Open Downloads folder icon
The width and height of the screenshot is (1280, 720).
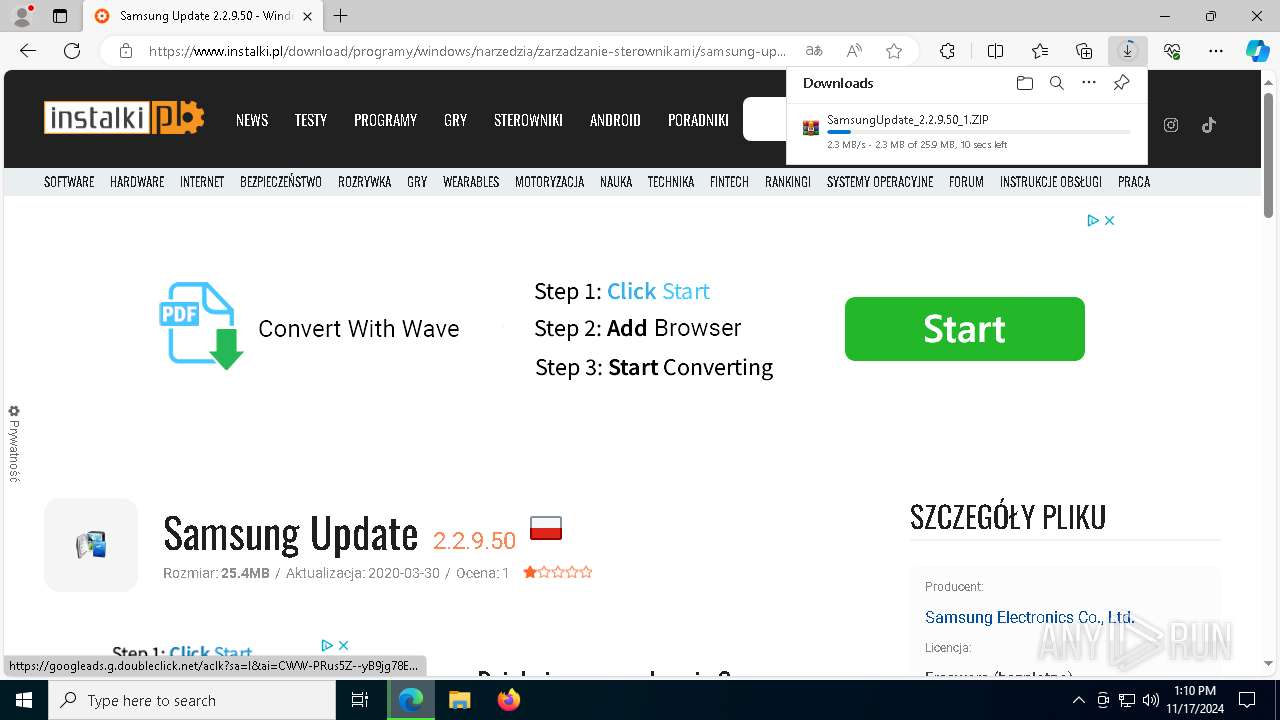point(1024,83)
